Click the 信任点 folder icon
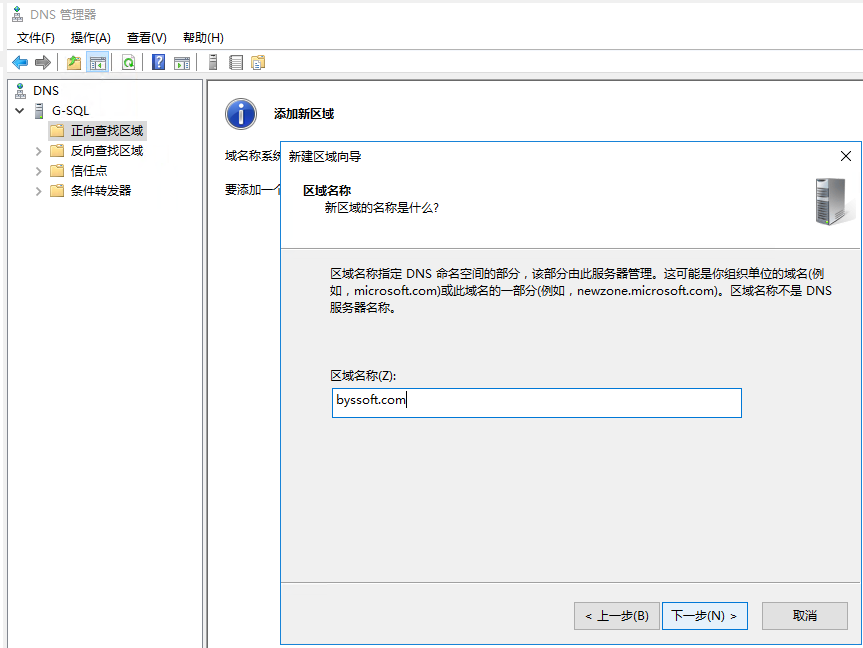The height and width of the screenshot is (648, 863). tap(57, 171)
